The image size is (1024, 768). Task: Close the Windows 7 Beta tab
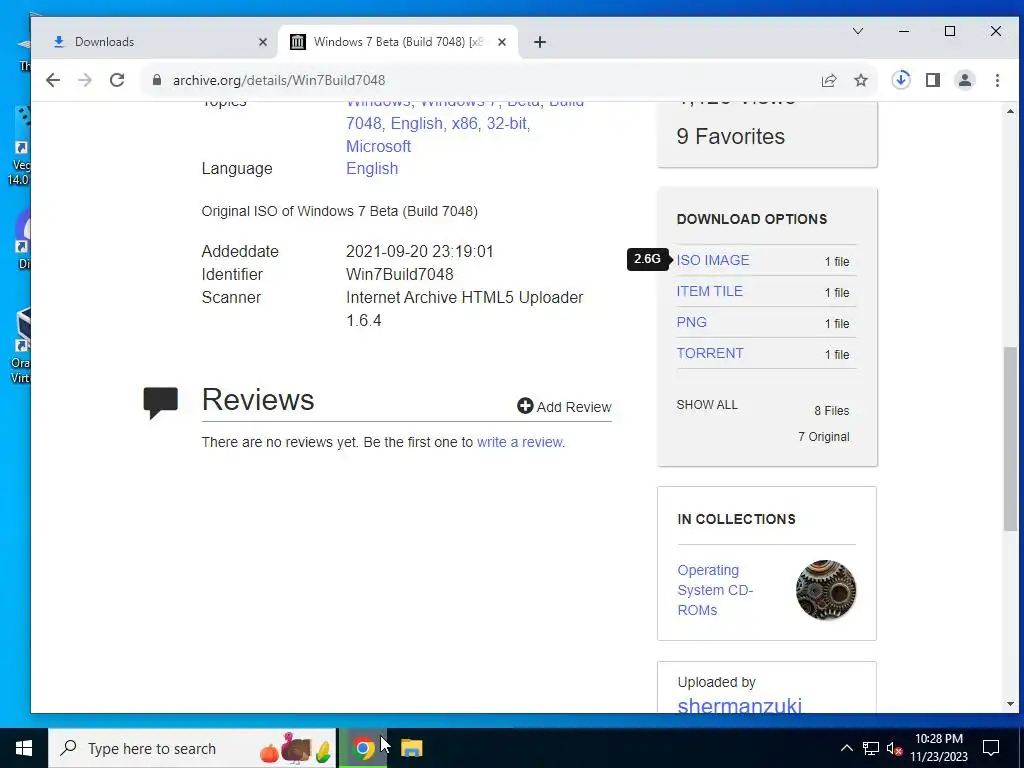[x=502, y=42]
